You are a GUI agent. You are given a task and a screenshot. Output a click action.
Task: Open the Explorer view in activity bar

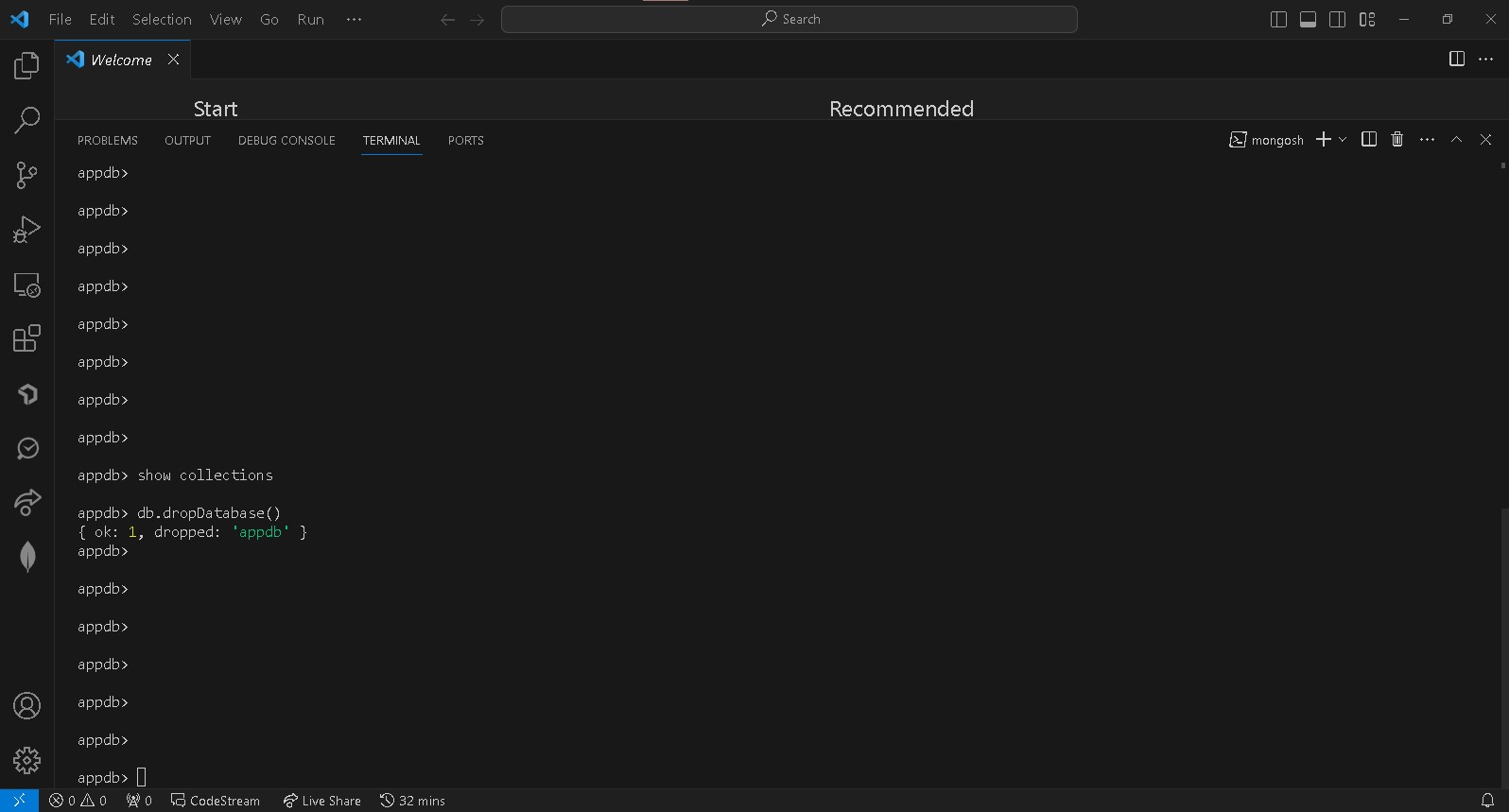26,65
